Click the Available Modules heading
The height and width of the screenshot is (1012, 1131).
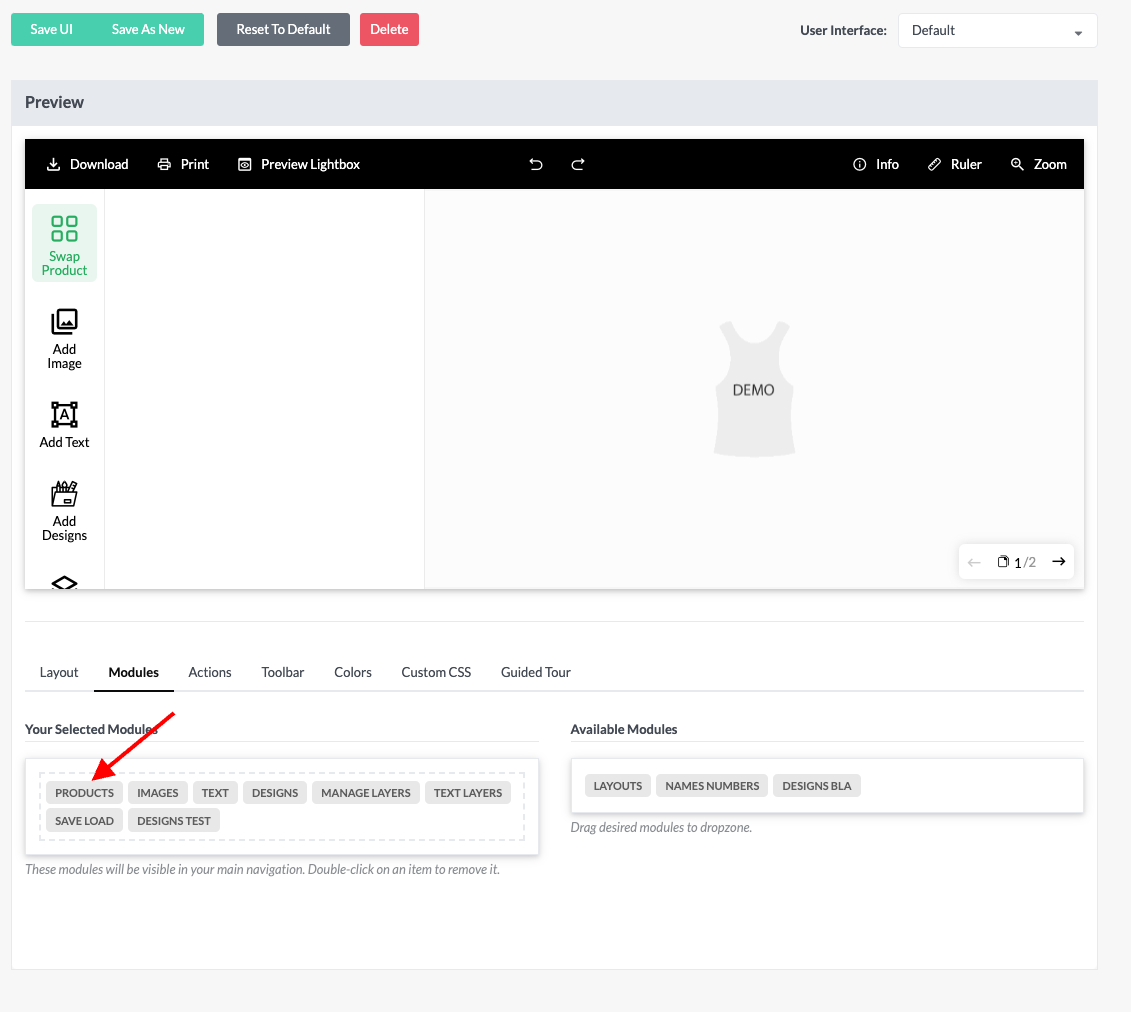pyautogui.click(x=624, y=729)
